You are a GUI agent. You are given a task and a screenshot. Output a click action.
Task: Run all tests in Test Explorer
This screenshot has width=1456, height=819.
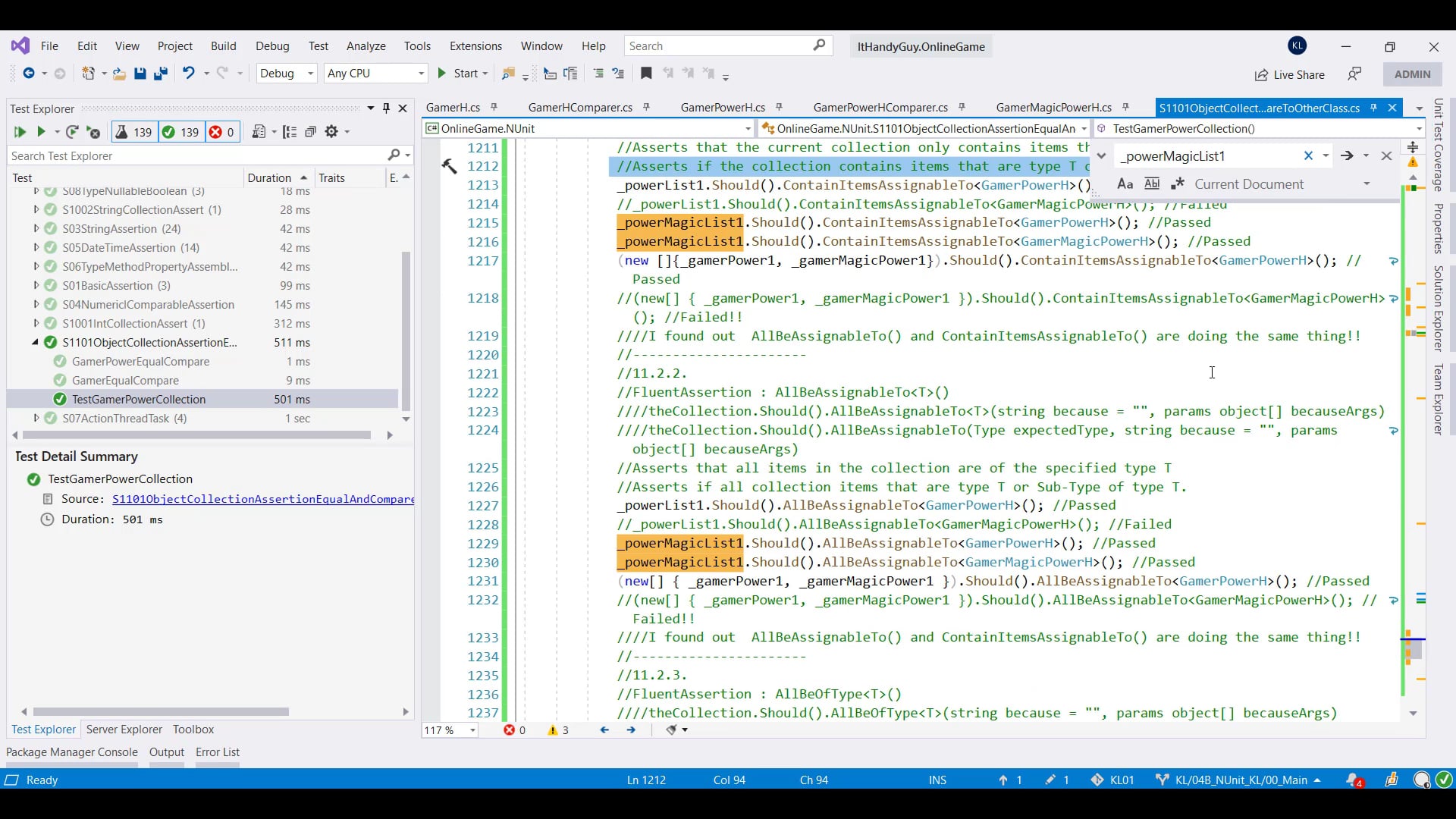pos(20,132)
